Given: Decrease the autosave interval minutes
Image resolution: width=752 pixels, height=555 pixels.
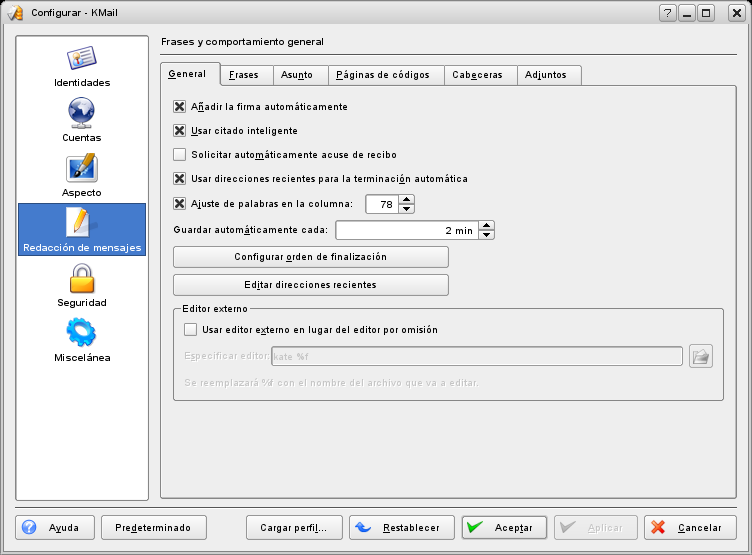Looking at the screenshot, I should click(x=486, y=235).
